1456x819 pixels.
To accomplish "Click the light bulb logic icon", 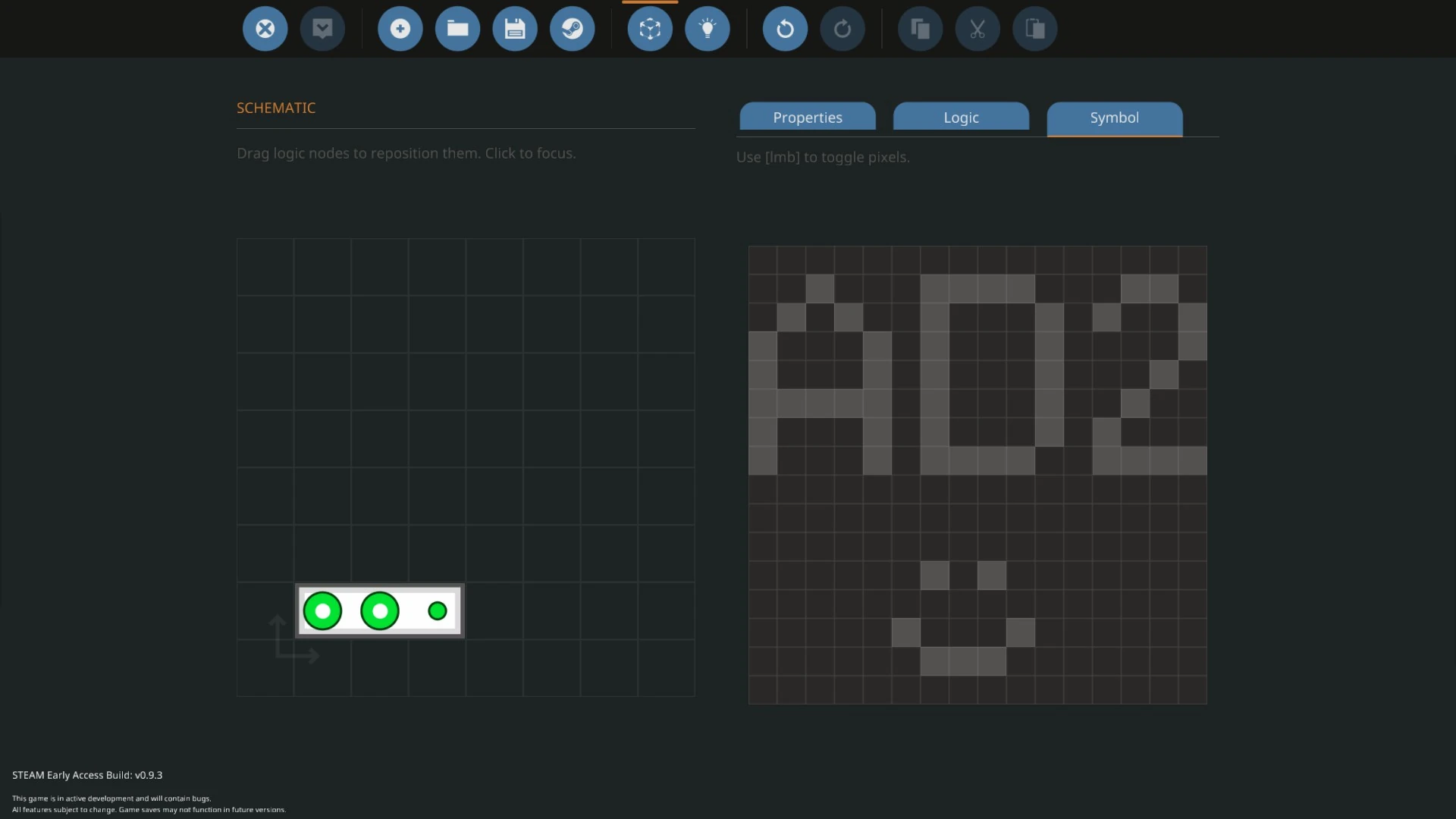I will point(707,29).
